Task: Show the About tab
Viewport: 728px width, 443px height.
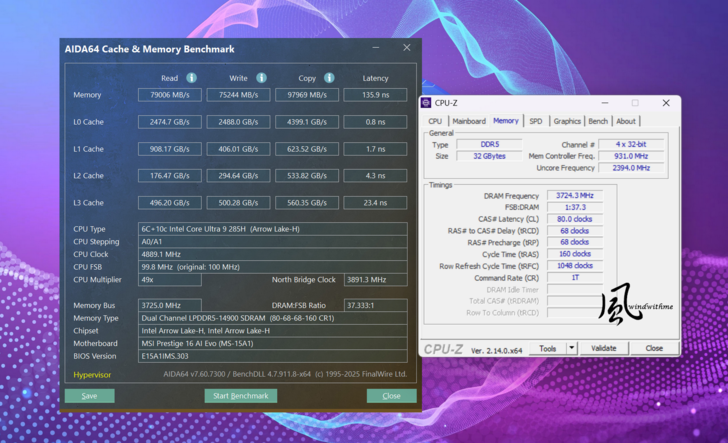Action: [x=626, y=121]
